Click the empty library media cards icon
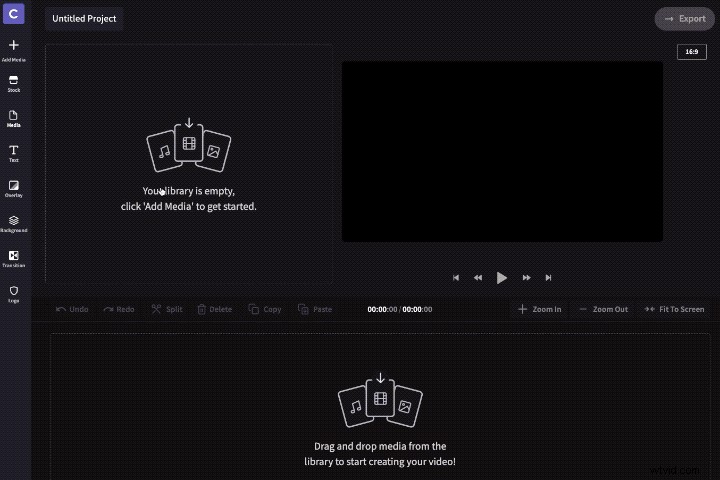This screenshot has height=480, width=720. pyautogui.click(x=189, y=145)
